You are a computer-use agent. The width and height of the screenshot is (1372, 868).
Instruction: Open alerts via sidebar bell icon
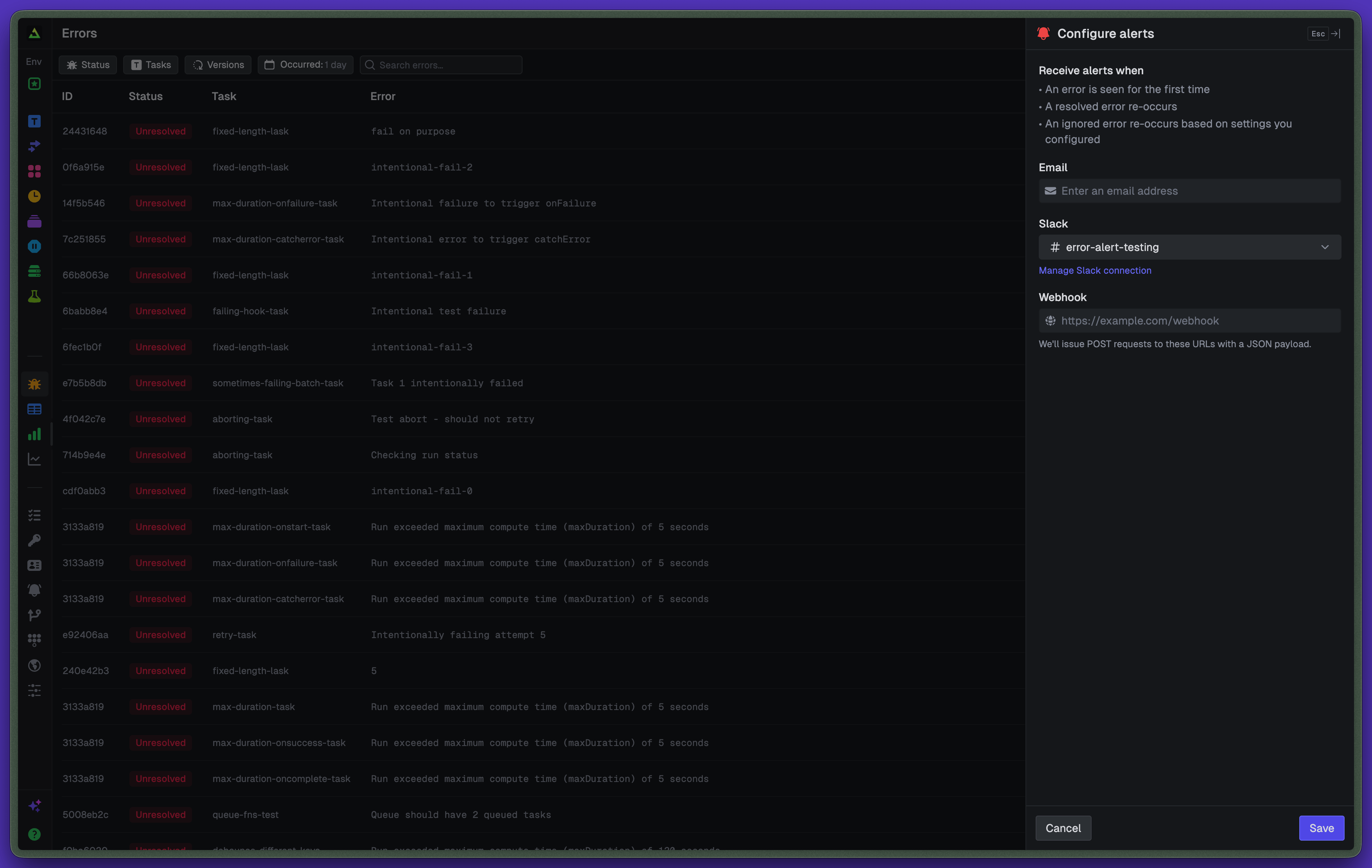(34, 590)
